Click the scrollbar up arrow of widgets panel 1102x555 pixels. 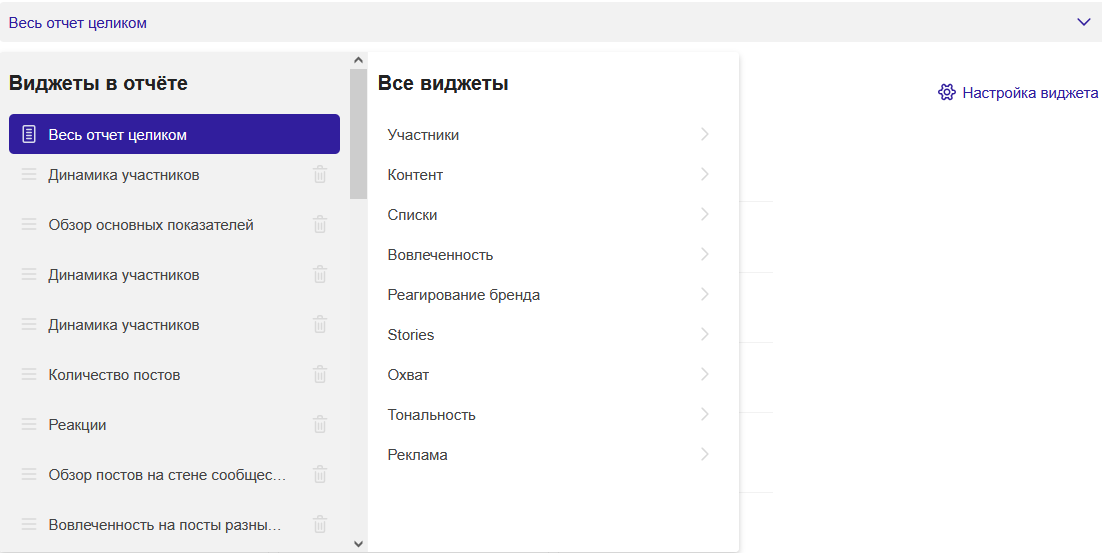[x=358, y=60]
